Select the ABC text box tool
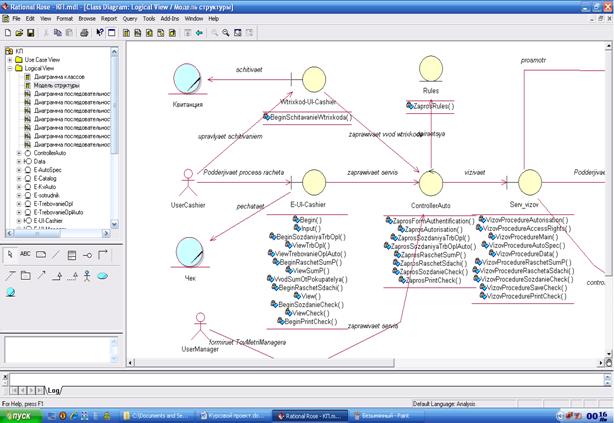 pos(26,254)
